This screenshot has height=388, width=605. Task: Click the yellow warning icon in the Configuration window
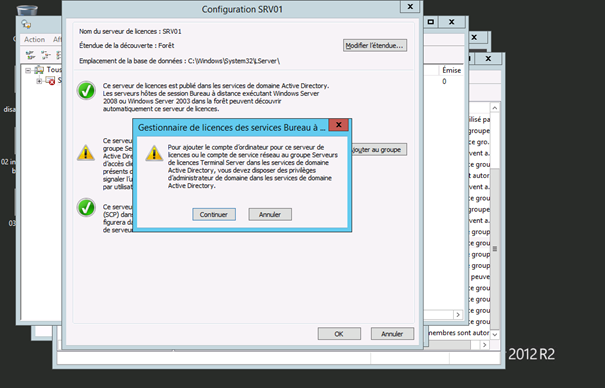pos(86,153)
